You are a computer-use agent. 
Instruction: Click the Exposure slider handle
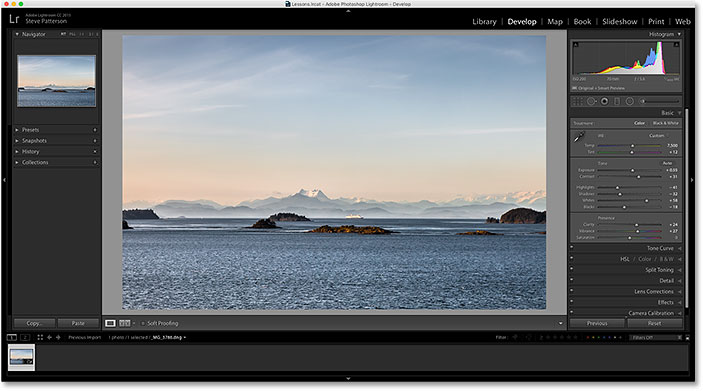tap(633, 170)
